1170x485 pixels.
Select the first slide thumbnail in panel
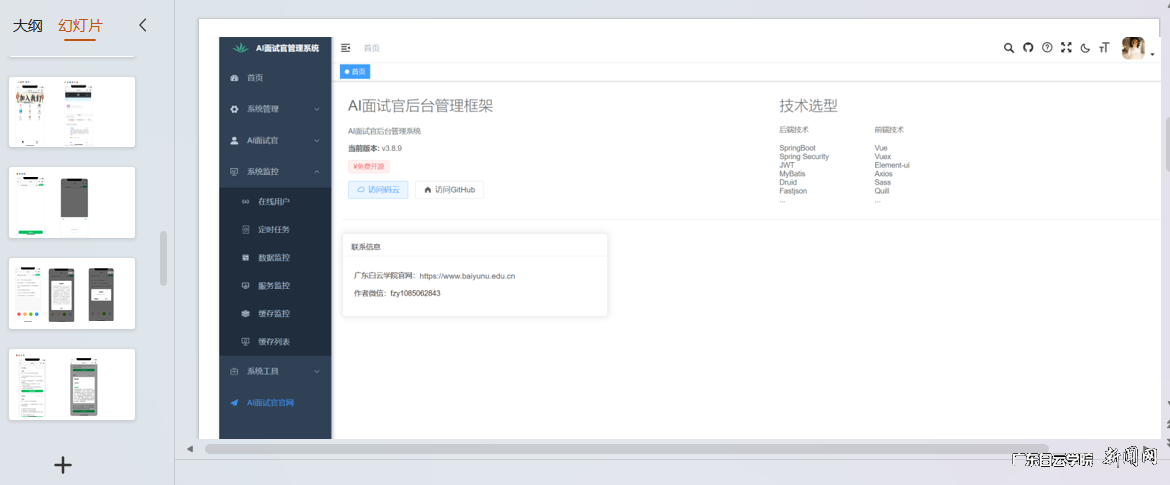[72, 112]
